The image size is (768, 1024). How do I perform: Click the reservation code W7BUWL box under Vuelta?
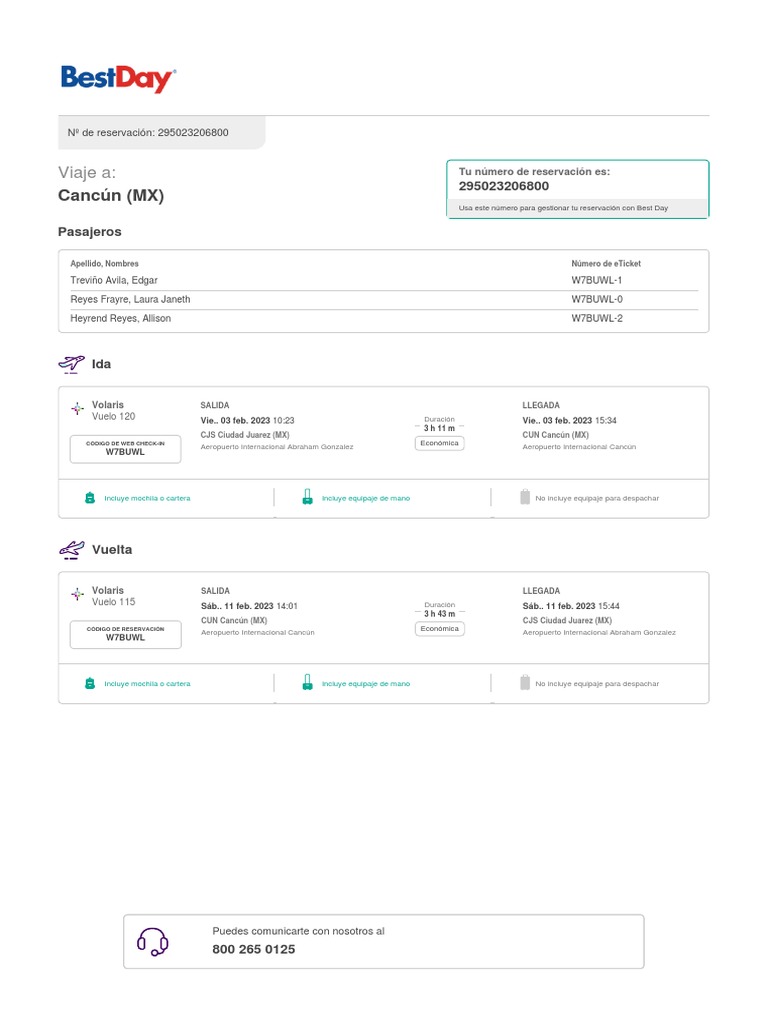126,634
